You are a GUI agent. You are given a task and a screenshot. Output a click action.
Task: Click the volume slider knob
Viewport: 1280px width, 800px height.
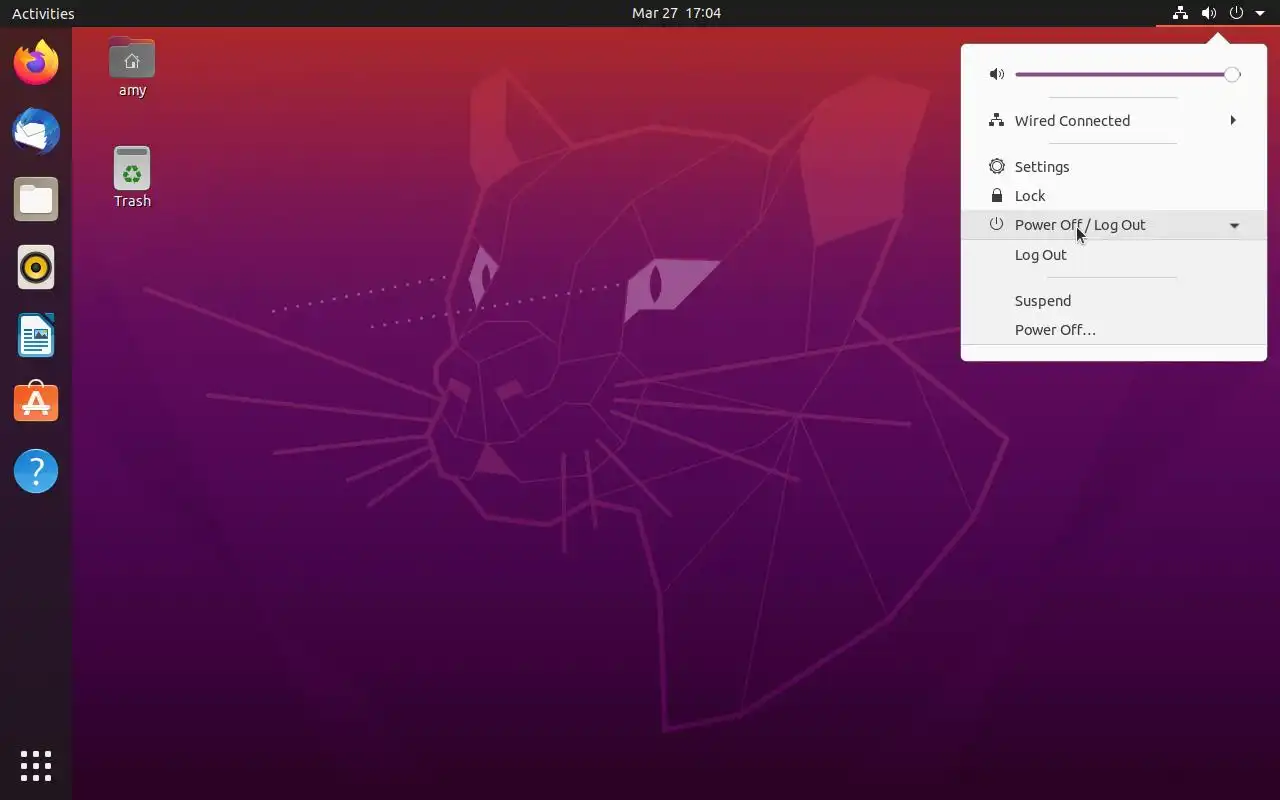tap(1232, 74)
